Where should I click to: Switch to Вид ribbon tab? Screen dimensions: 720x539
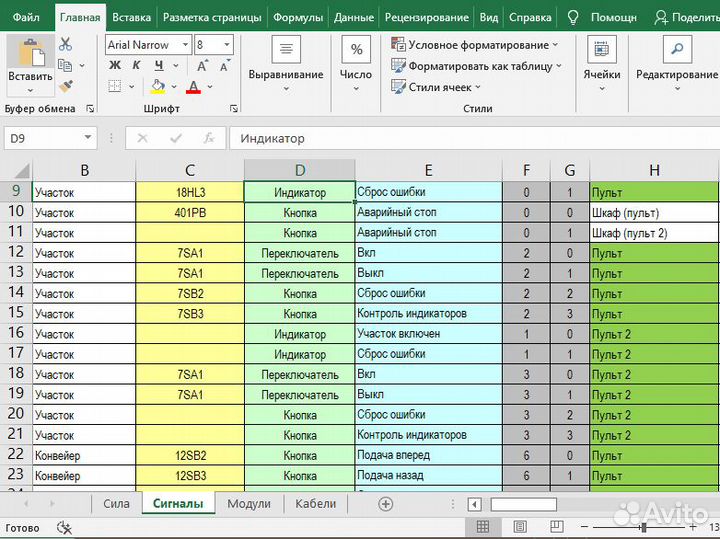(x=489, y=17)
